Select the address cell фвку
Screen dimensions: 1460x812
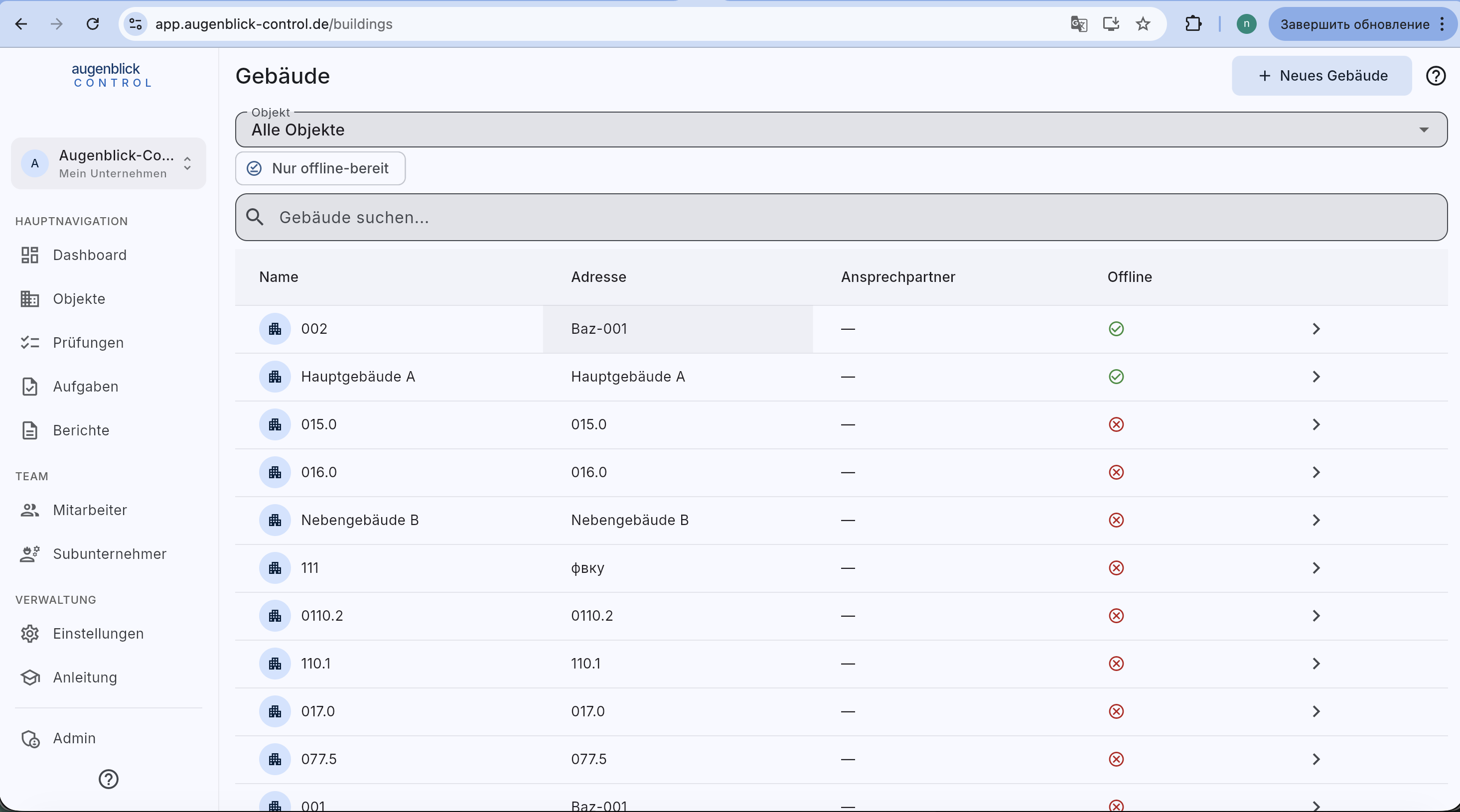[x=678, y=568]
